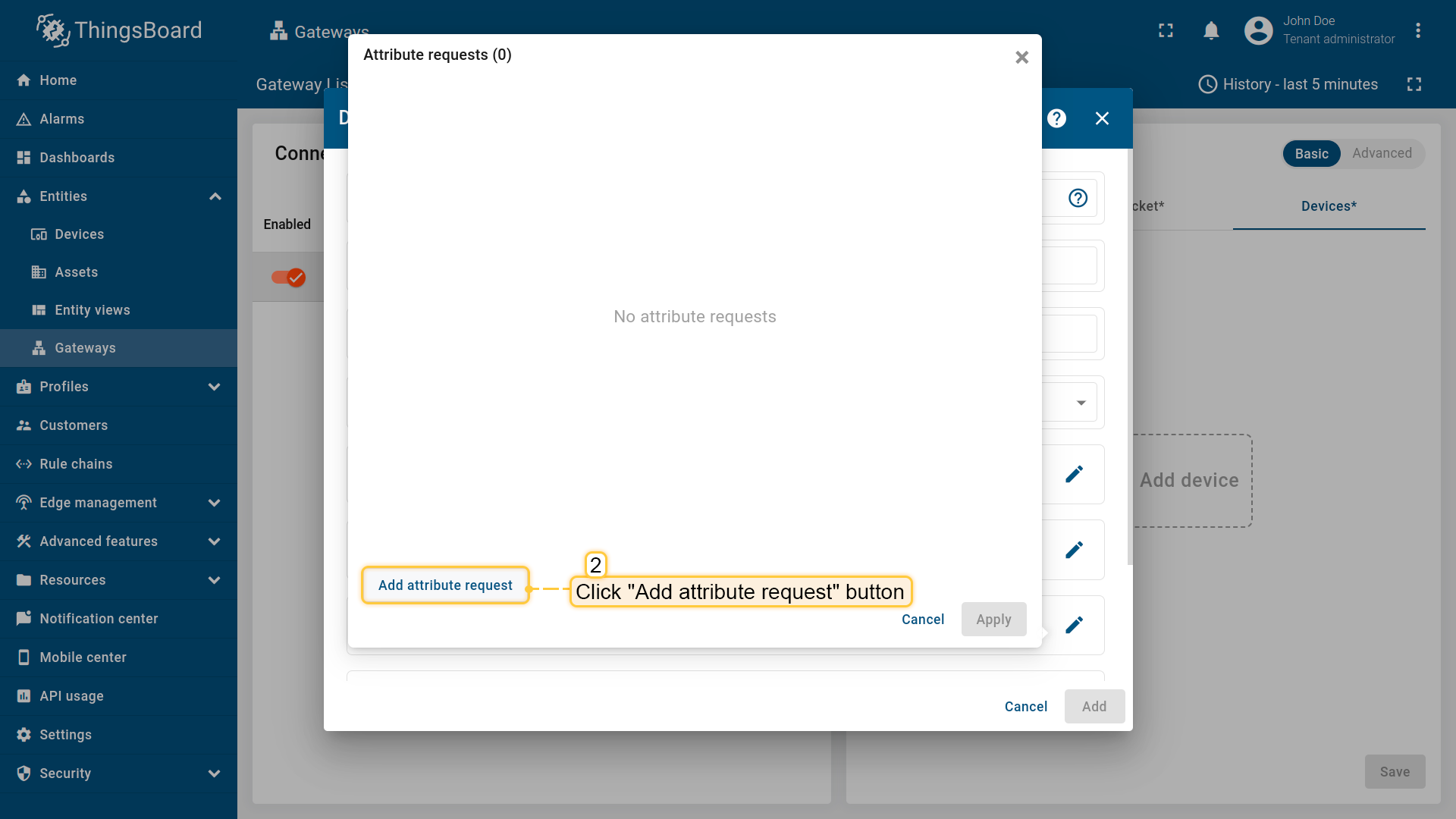Expand dashboard to fullscreen icon
The height and width of the screenshot is (819, 1456).
1414,84
